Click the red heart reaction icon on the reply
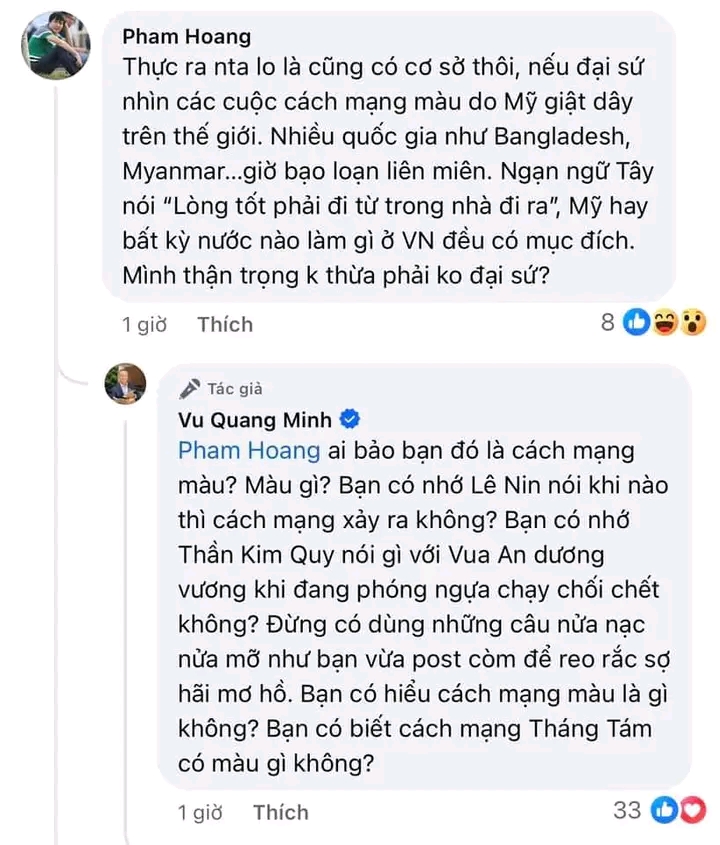 point(690,811)
